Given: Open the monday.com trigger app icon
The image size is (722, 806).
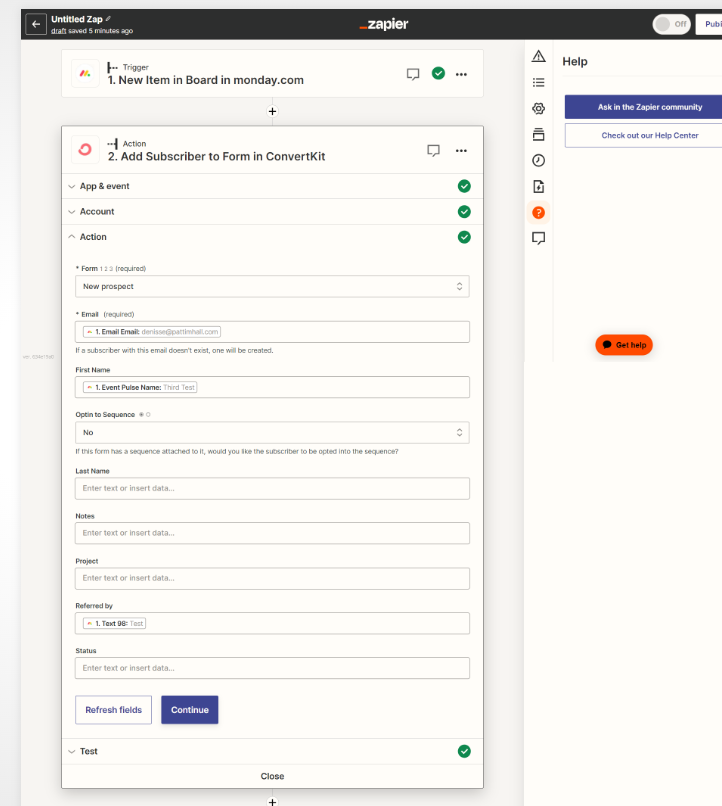Looking at the screenshot, I should coord(85,74).
